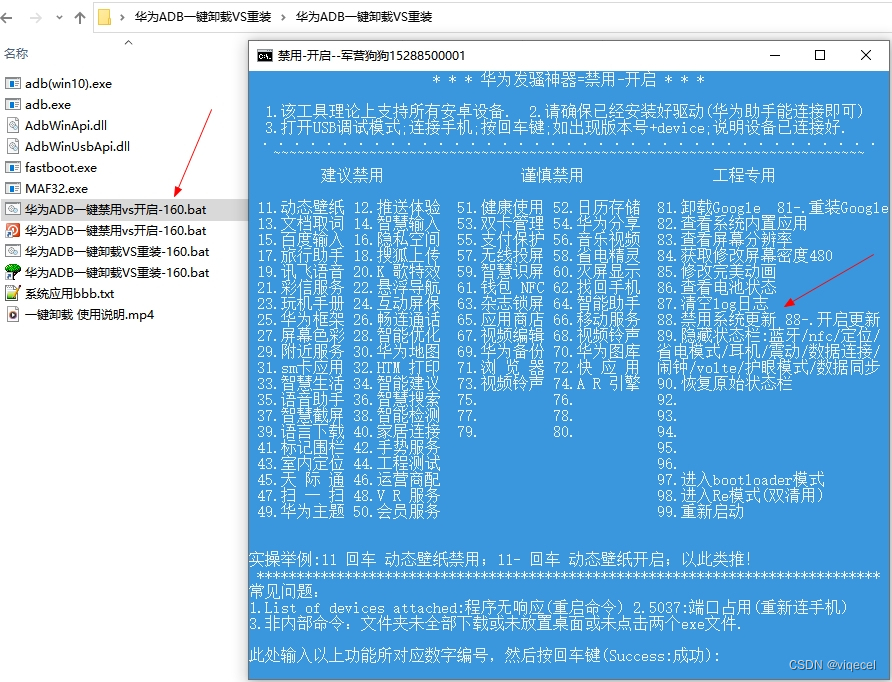Click console entry 82.查看系统内置应用
Viewport: 892px width, 682px height.
(732, 223)
